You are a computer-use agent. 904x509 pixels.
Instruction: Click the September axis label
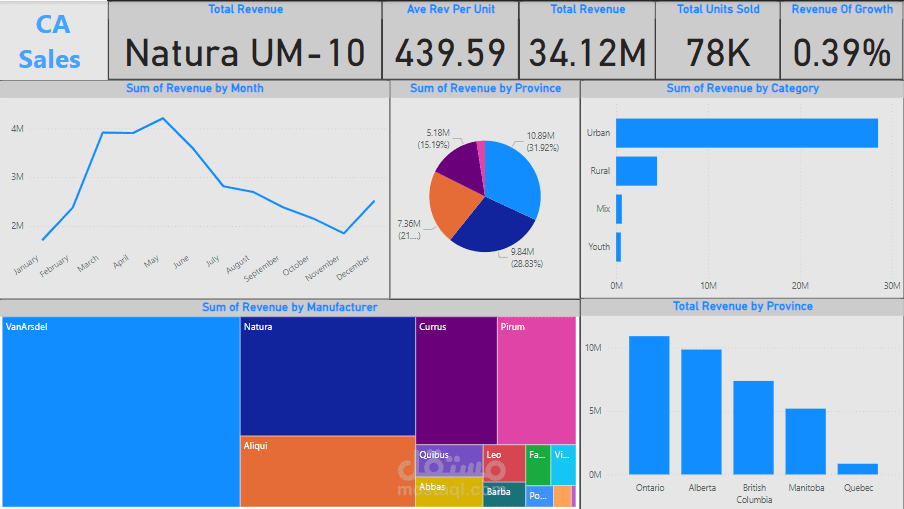261,268
